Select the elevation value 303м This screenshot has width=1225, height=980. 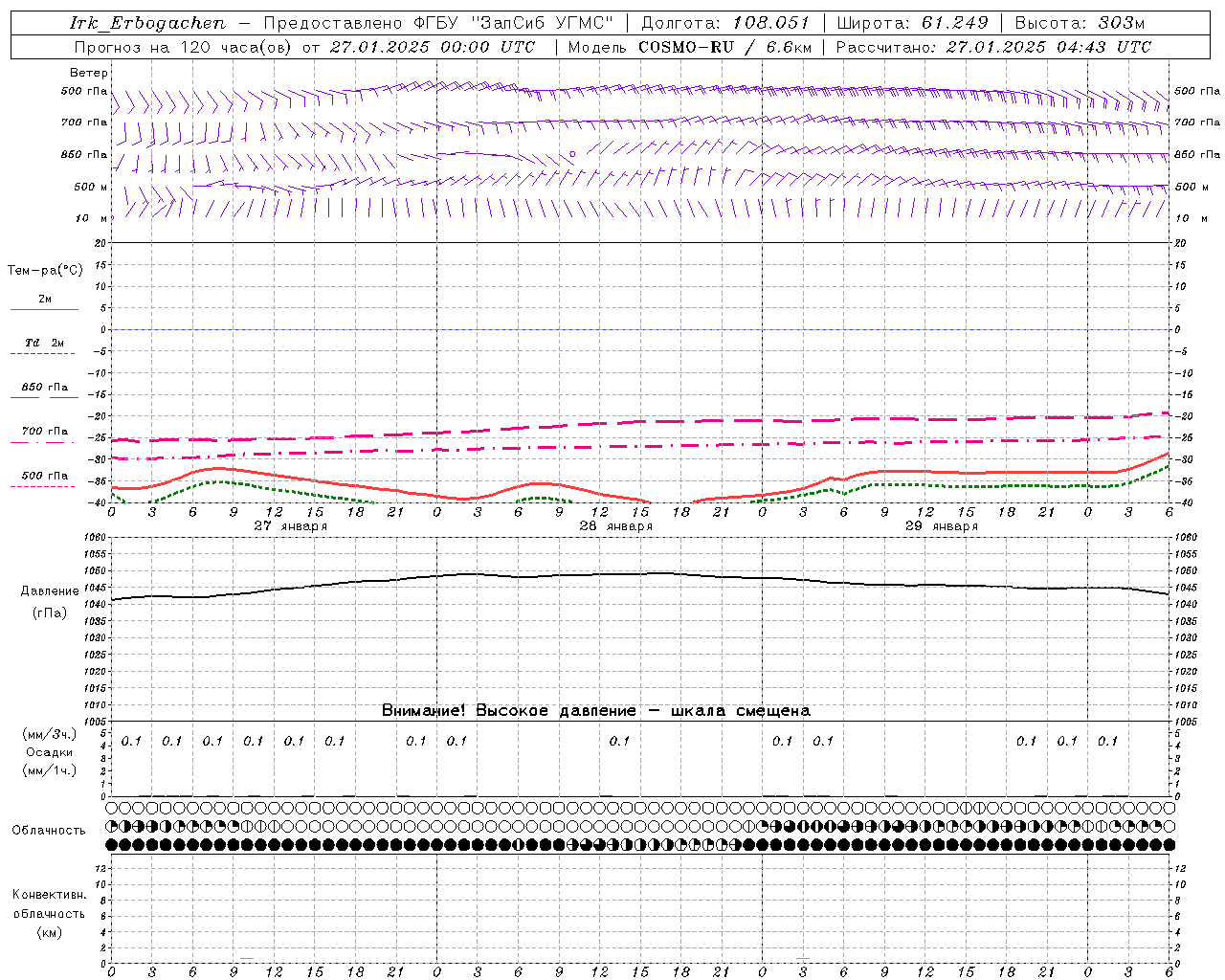pyautogui.click(x=1122, y=23)
